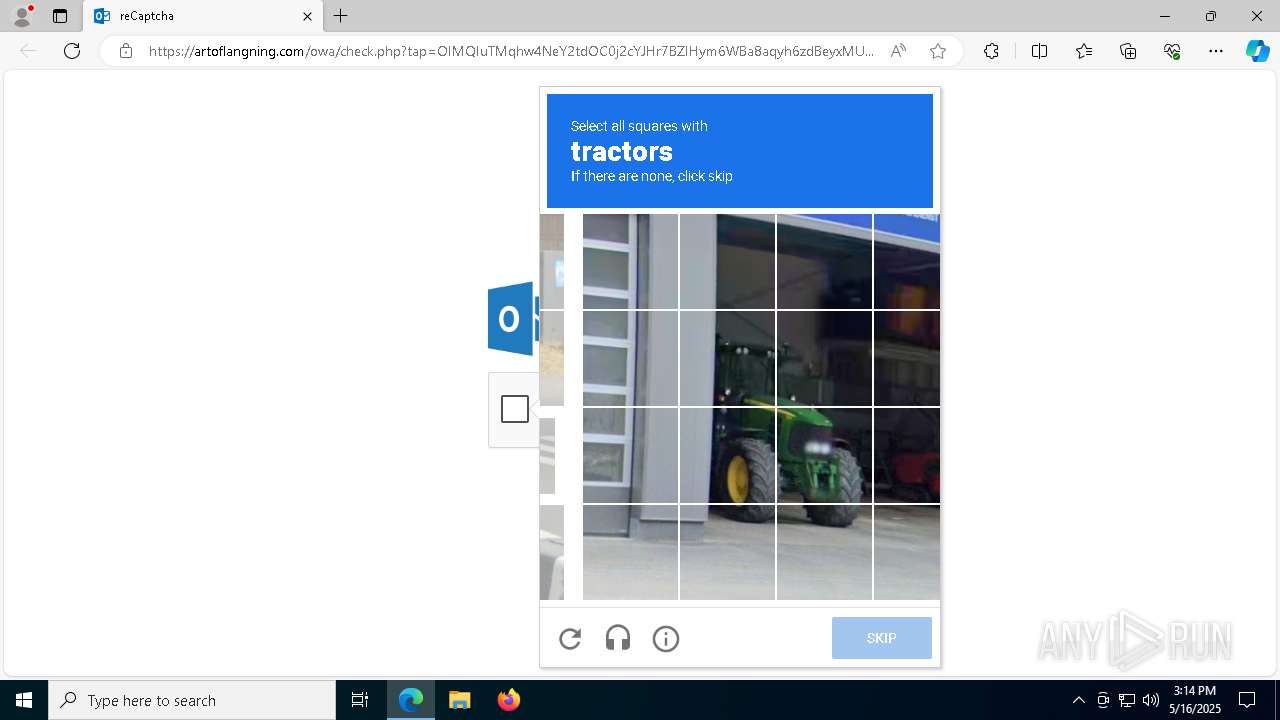1280x720 pixels.
Task: Open network settings tray icon
Action: pos(1127,700)
